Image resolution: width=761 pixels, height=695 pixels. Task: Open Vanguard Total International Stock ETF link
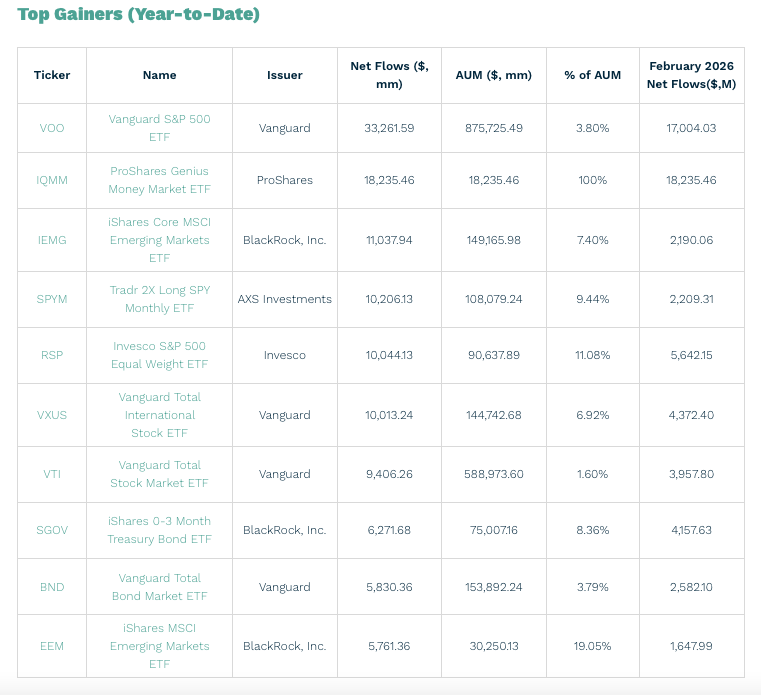(159, 415)
